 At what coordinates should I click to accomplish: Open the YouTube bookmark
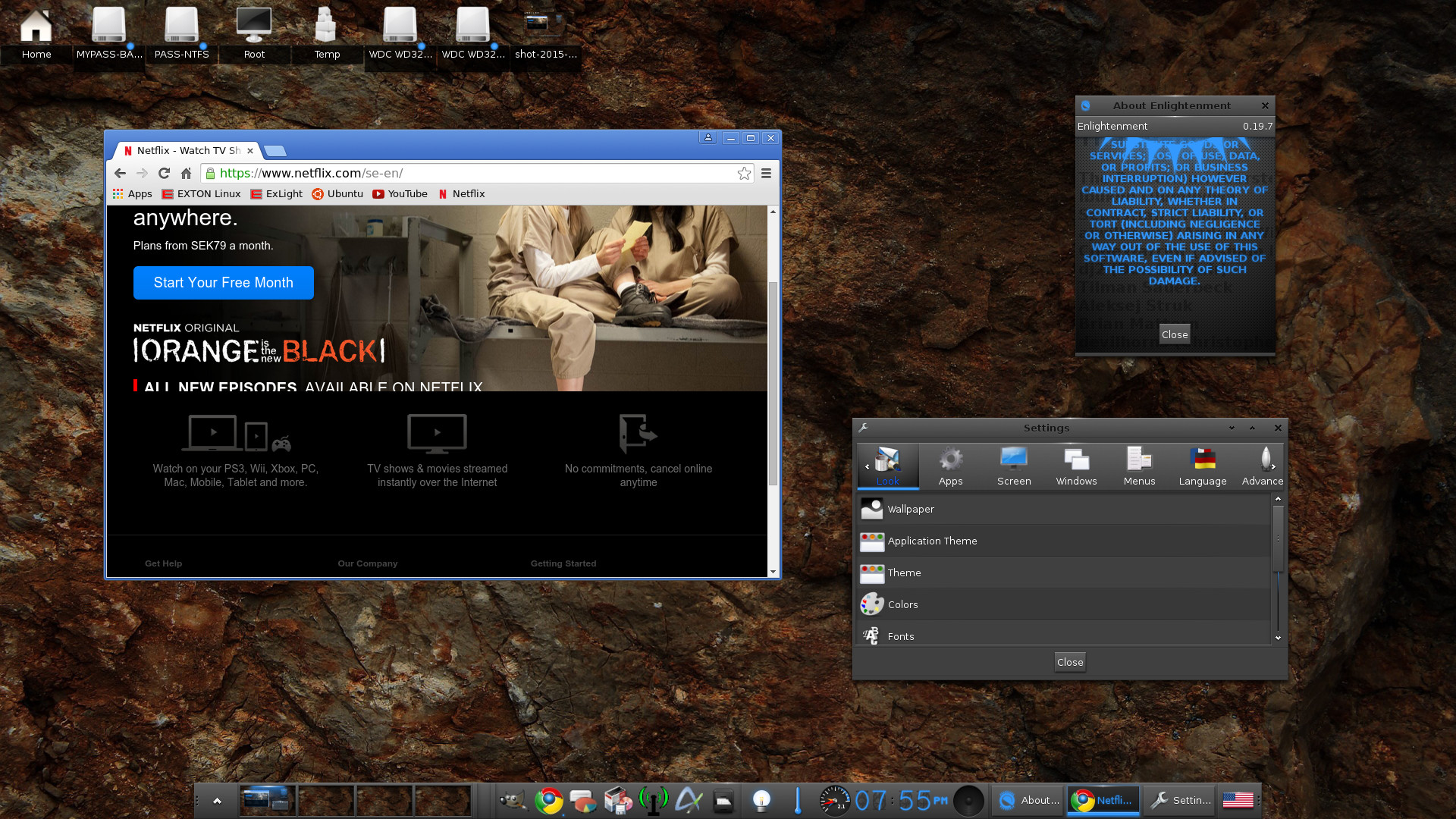click(400, 193)
